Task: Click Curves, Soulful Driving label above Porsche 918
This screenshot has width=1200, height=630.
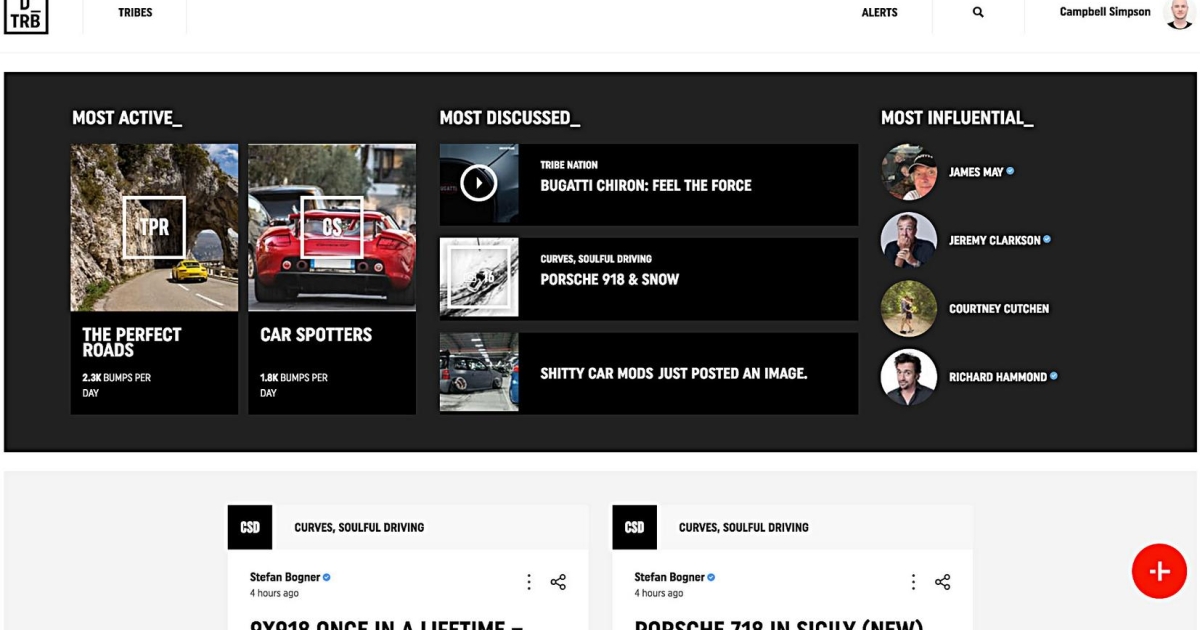Action: tap(596, 259)
